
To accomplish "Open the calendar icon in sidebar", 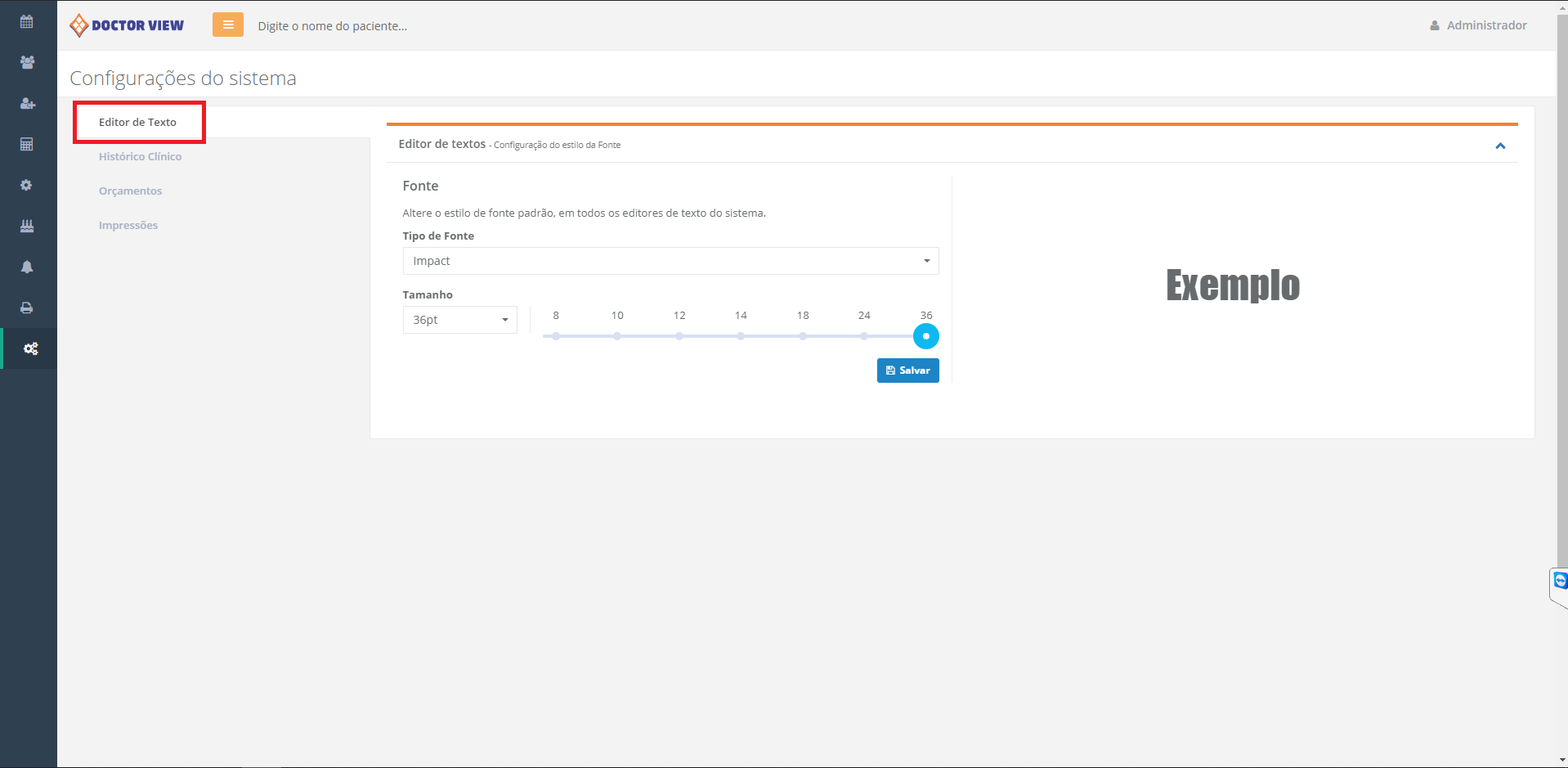I will [x=27, y=22].
